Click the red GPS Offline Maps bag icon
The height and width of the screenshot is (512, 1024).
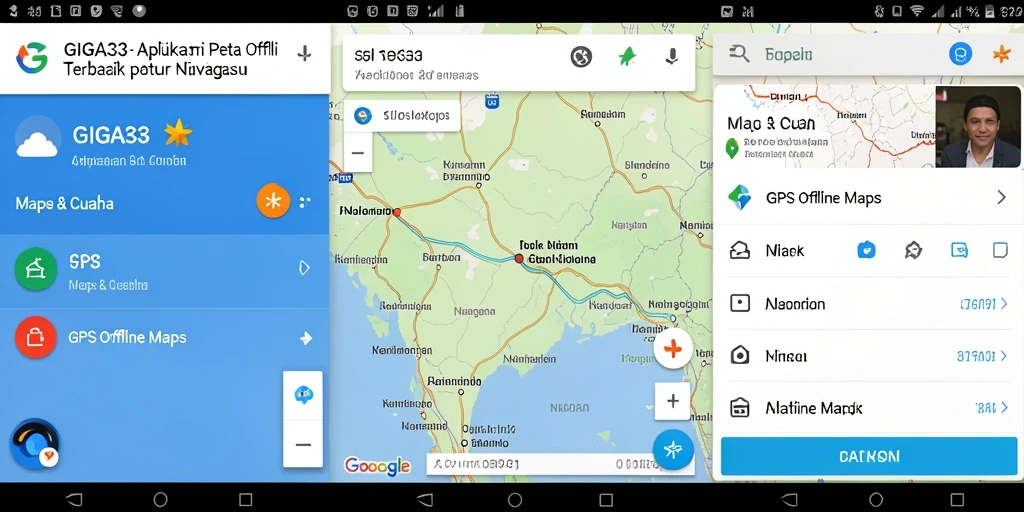(35, 337)
